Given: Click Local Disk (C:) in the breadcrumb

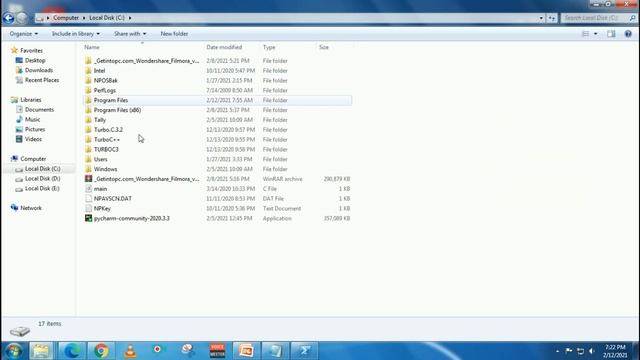Looking at the screenshot, I should [107, 18].
